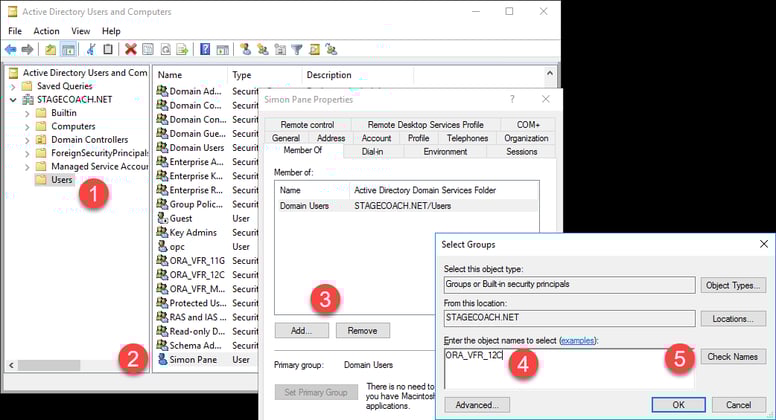The width and height of the screenshot is (776, 420).
Task: Select the Simon Pane user icon
Action: pos(162,359)
